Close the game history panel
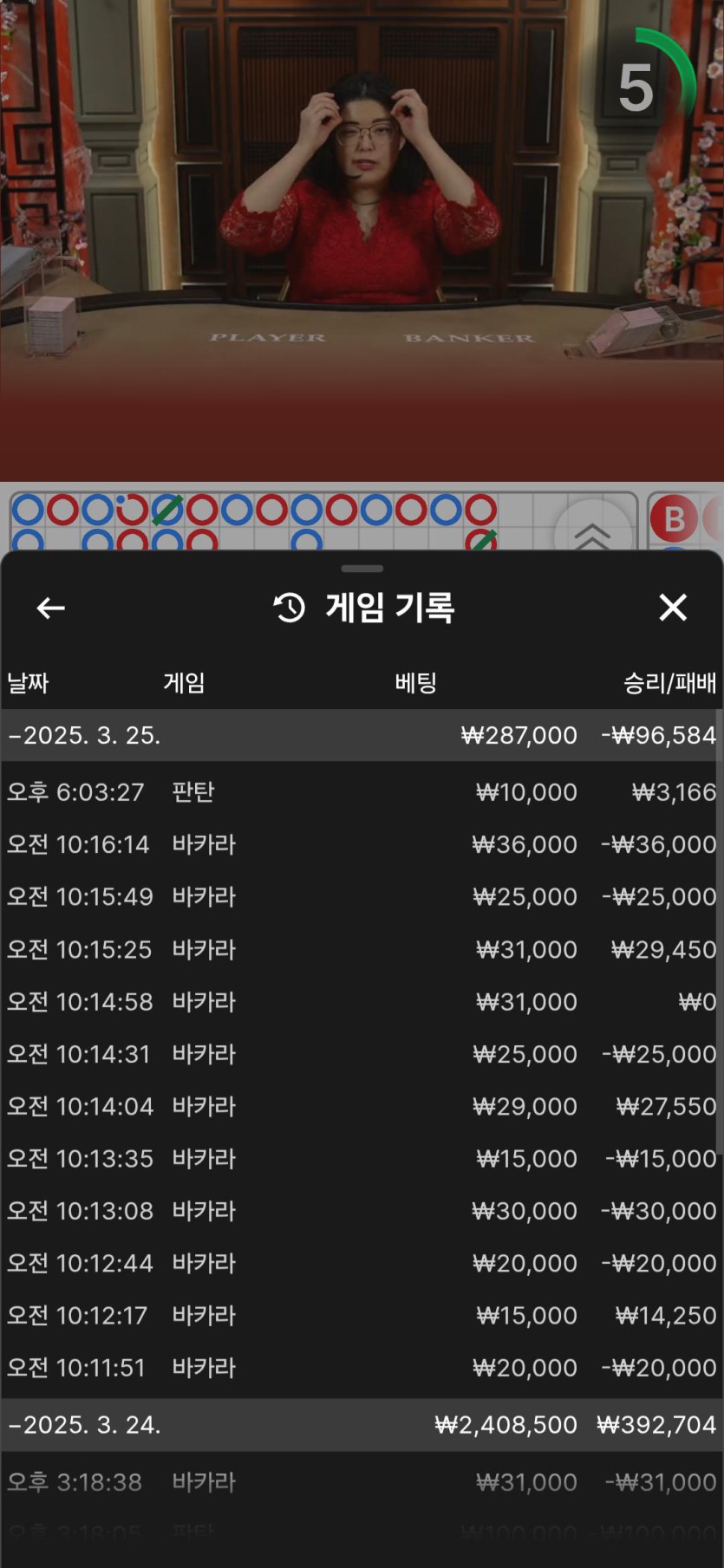 (673, 608)
